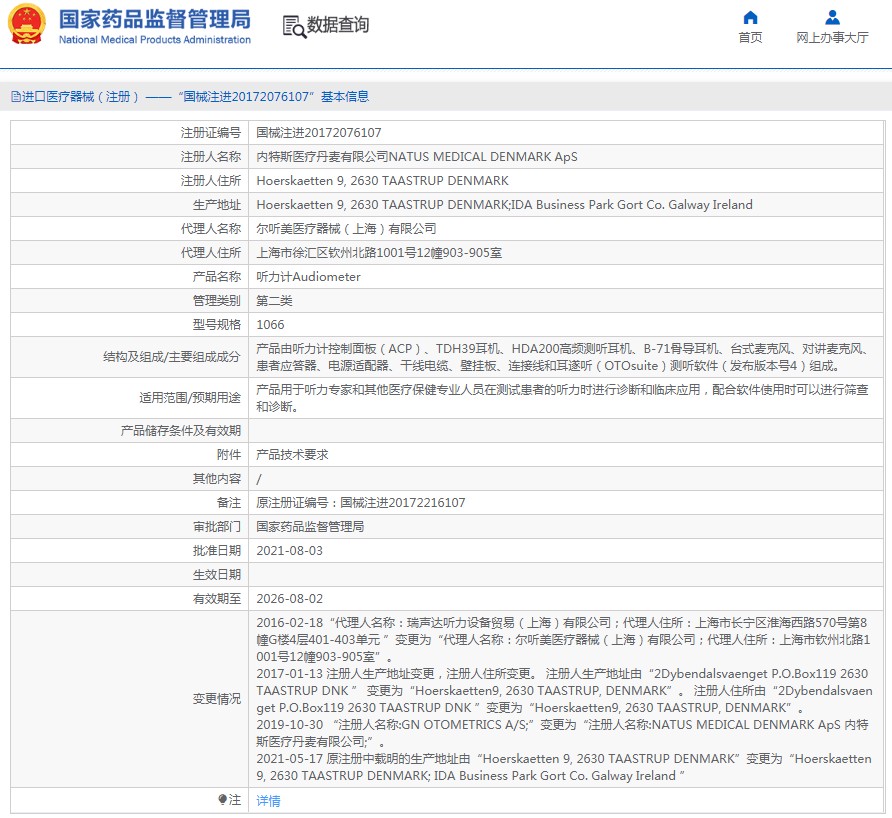892x818 pixels.
Task: Select registration number 国械注进20172076107 value
Action: (x=319, y=133)
